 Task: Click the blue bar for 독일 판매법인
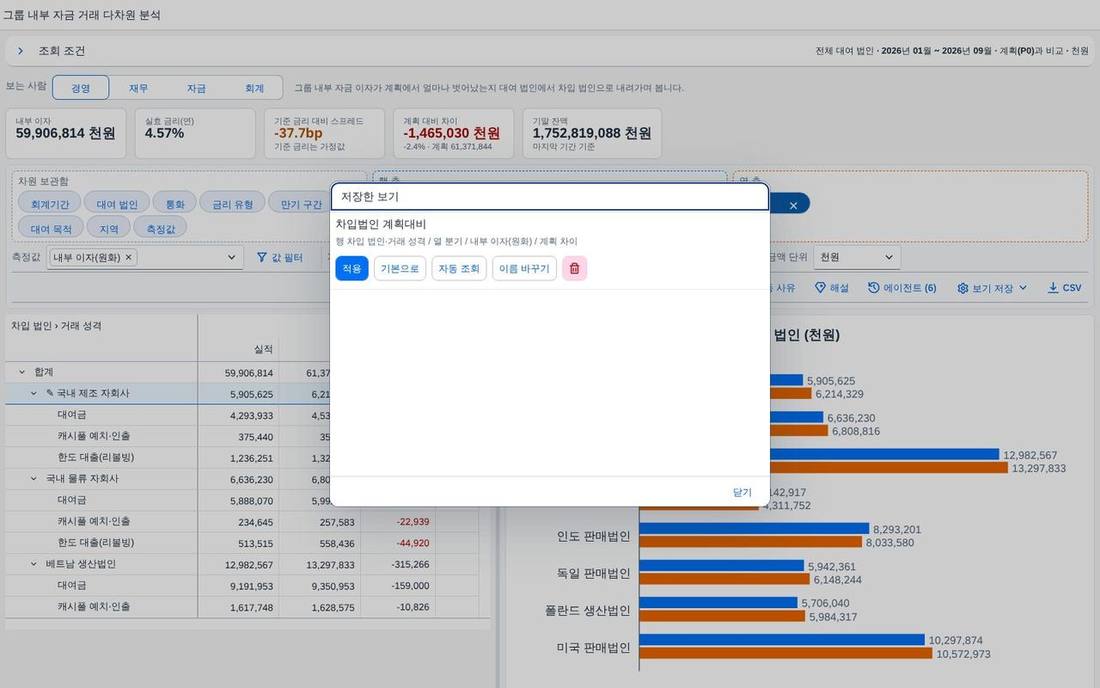[x=721, y=565]
